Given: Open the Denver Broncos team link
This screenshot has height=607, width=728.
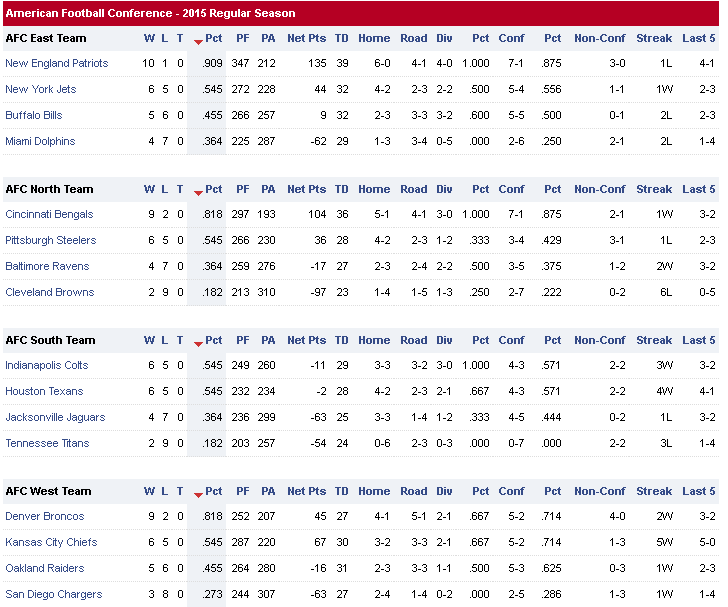Looking at the screenshot, I should pos(45,516).
